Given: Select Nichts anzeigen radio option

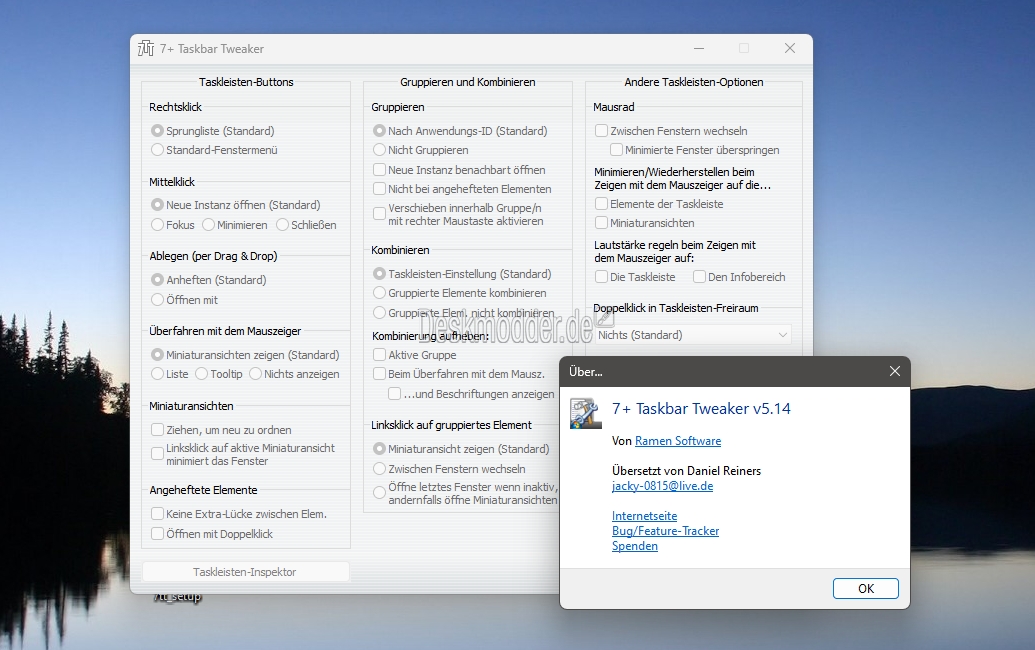Looking at the screenshot, I should coord(255,374).
